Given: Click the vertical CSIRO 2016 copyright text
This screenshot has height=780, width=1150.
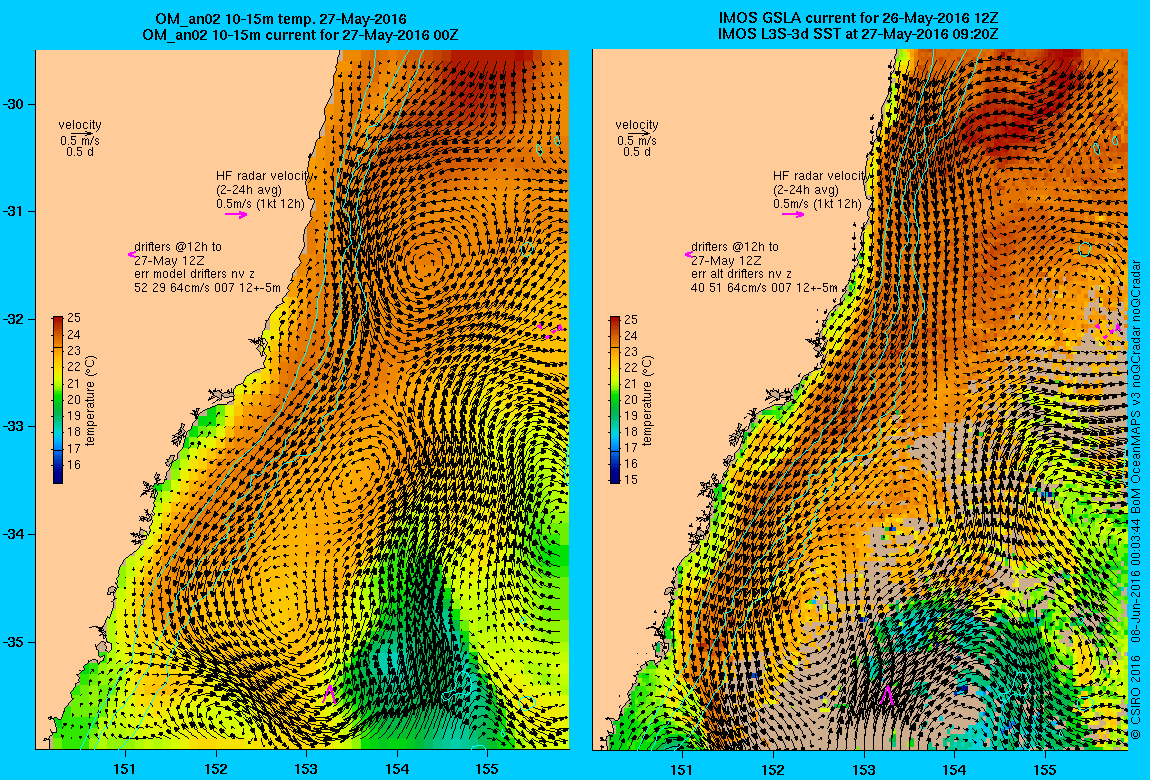Looking at the screenshot, I should [1136, 498].
